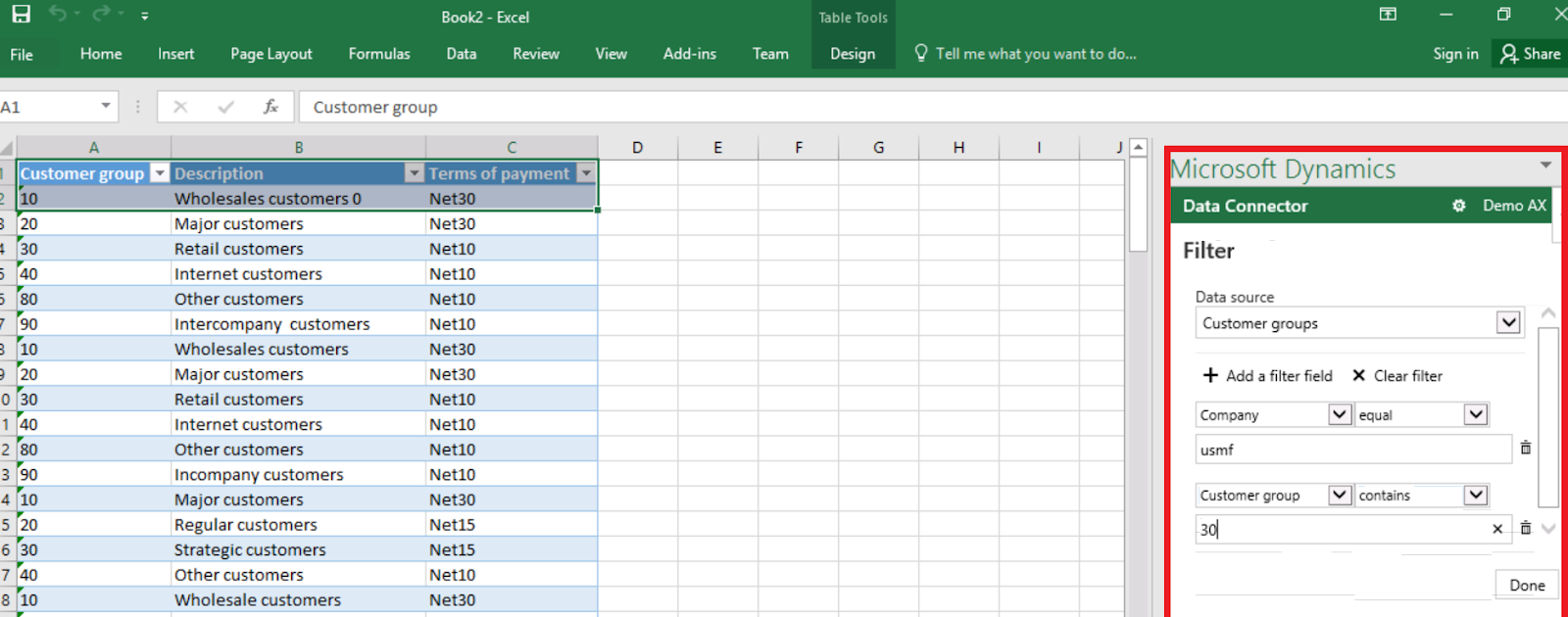Open the Add-ins tab
This screenshot has height=617, width=1568.
690,54
